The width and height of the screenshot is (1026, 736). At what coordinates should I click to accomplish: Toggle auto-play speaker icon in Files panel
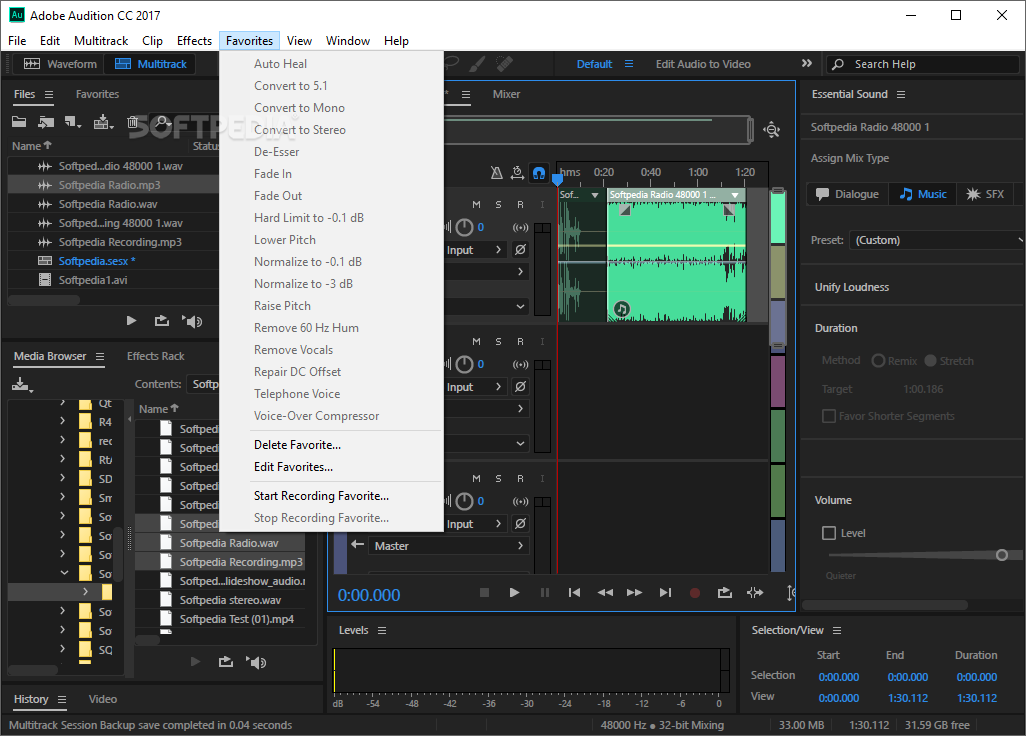tap(192, 321)
